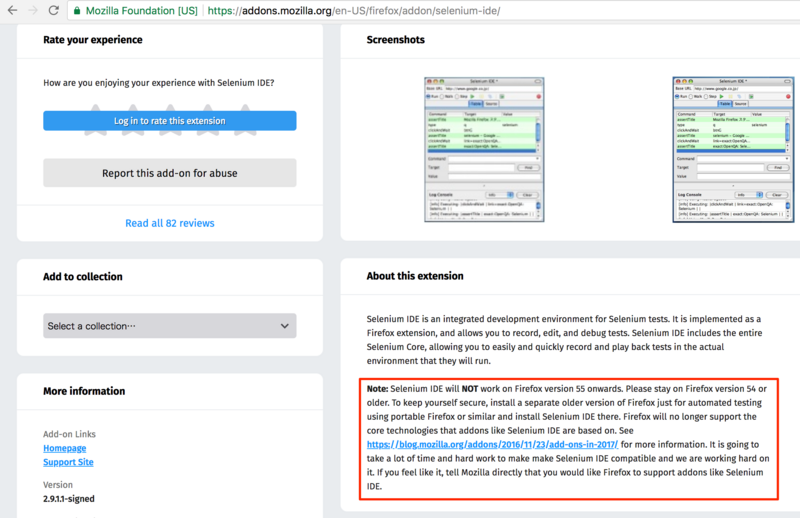The image size is (800, 518).
Task: Report this add-on for abuse
Action: coord(169,173)
